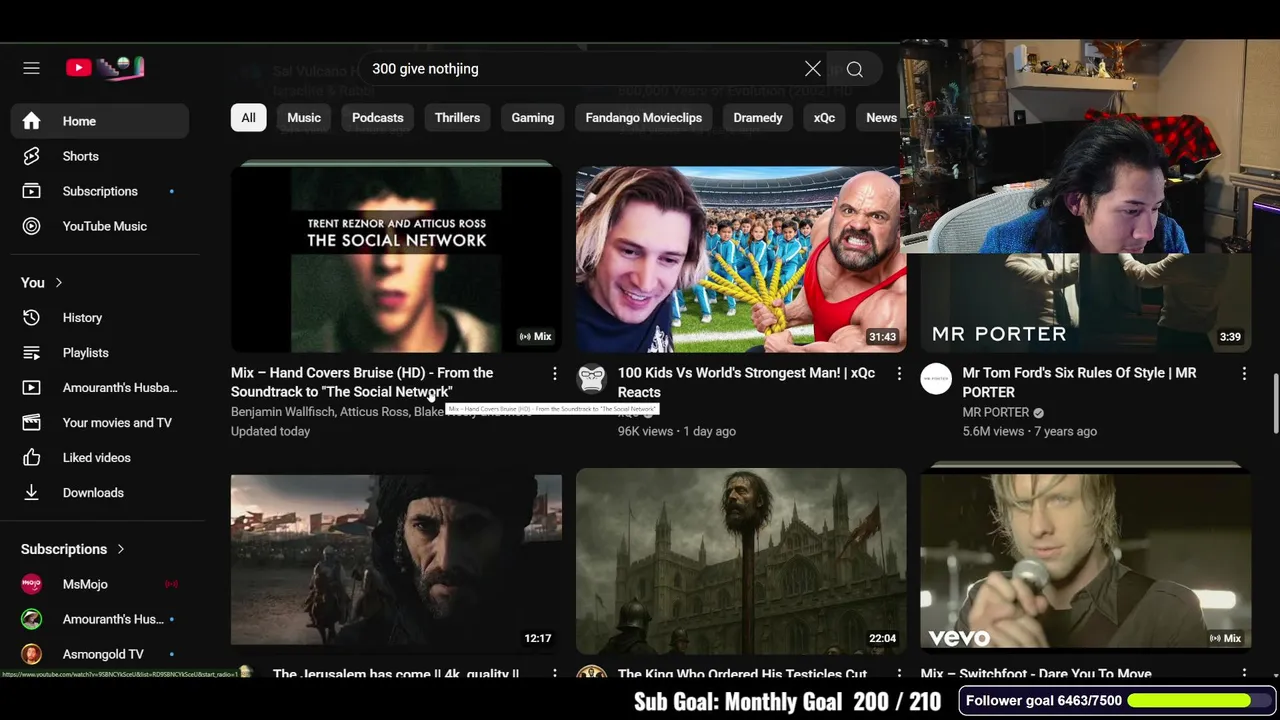
Task: Expand the Subscriptions section header
Action: [x=73, y=549]
